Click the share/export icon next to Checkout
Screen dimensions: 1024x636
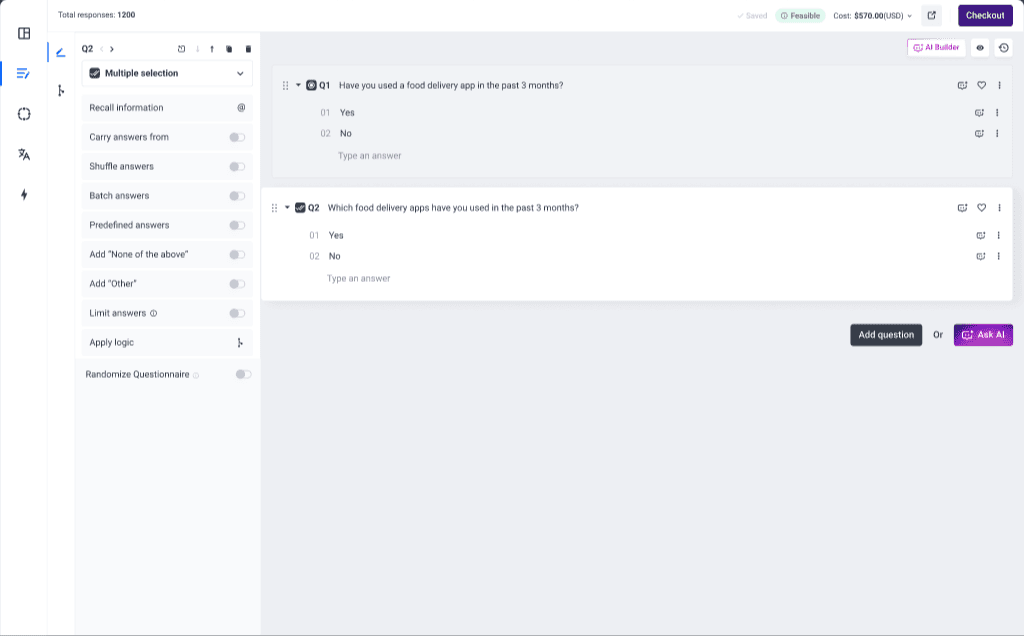click(x=932, y=15)
